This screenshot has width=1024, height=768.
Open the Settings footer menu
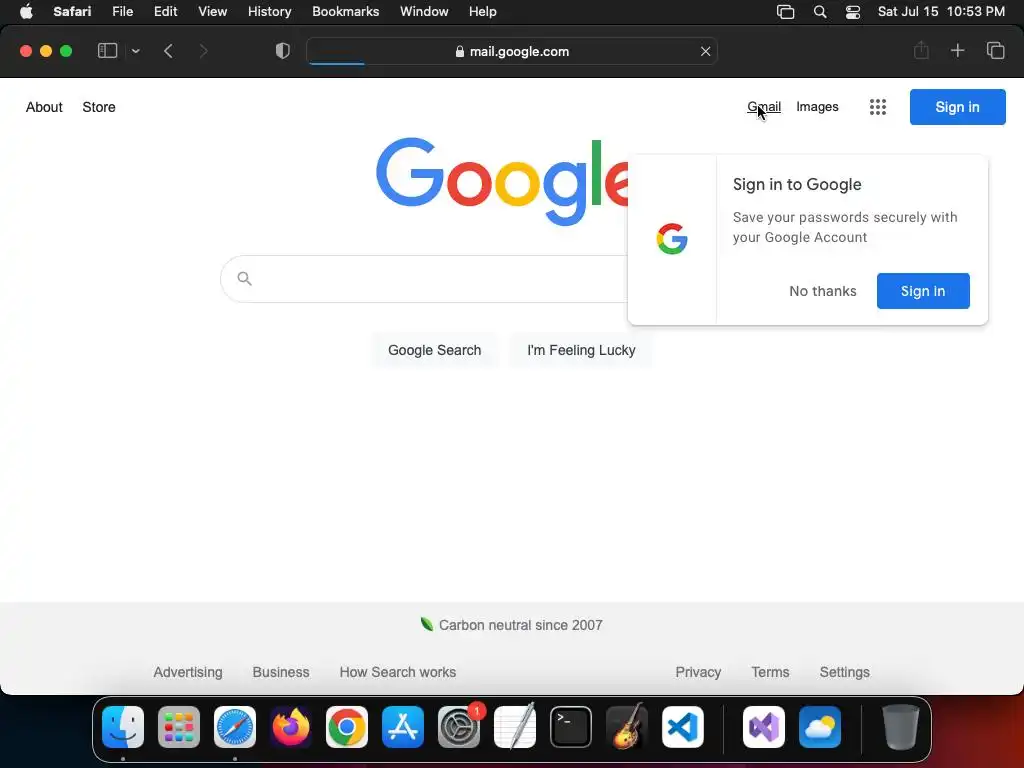(x=844, y=672)
